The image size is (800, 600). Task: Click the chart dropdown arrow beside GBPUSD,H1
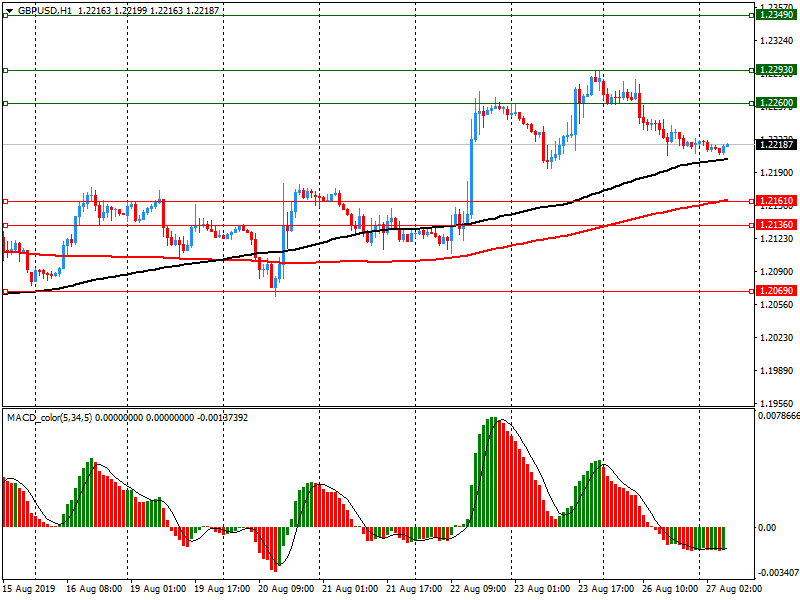coord(9,11)
